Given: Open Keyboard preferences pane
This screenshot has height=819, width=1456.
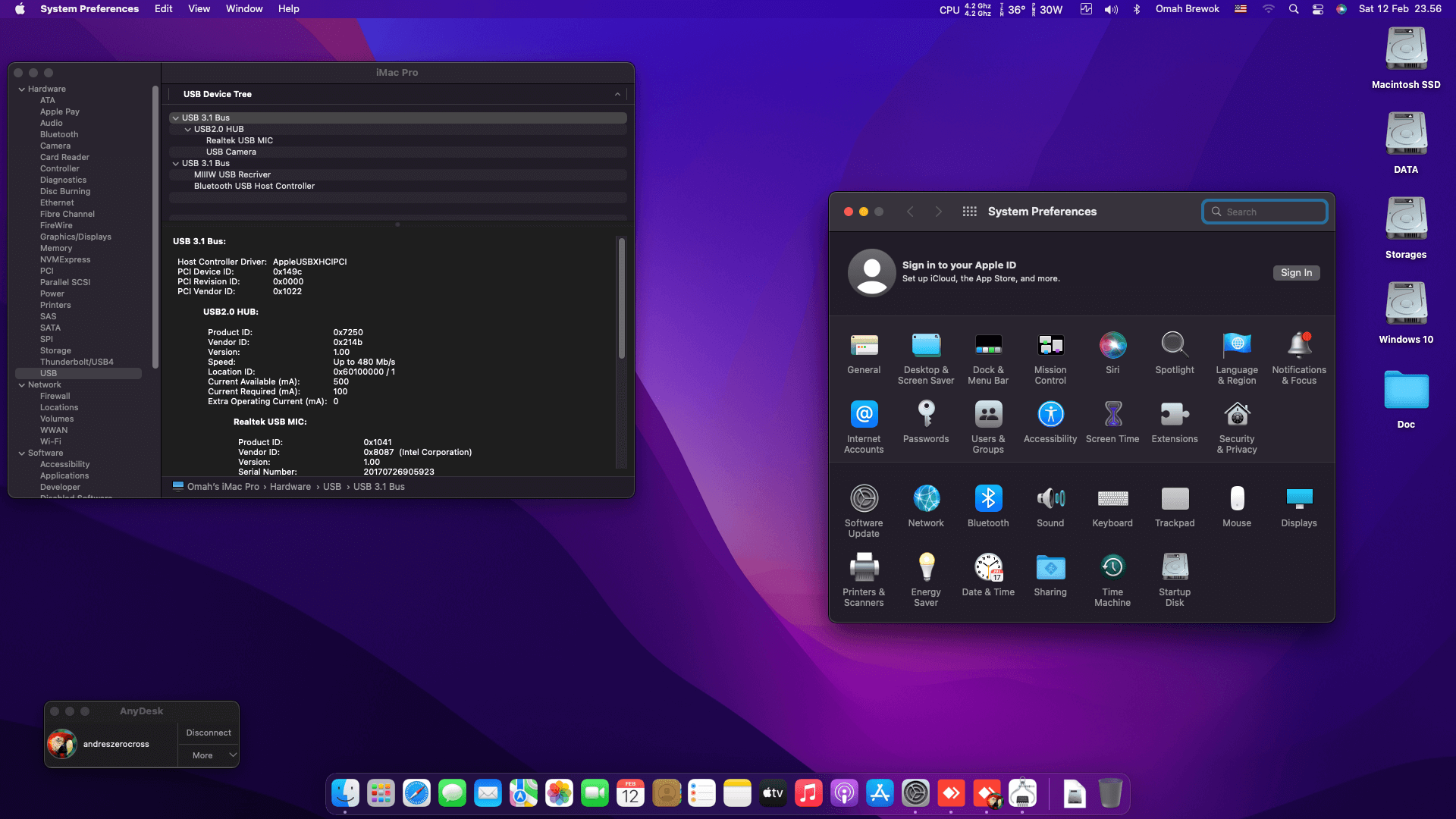Looking at the screenshot, I should click(x=1112, y=507).
